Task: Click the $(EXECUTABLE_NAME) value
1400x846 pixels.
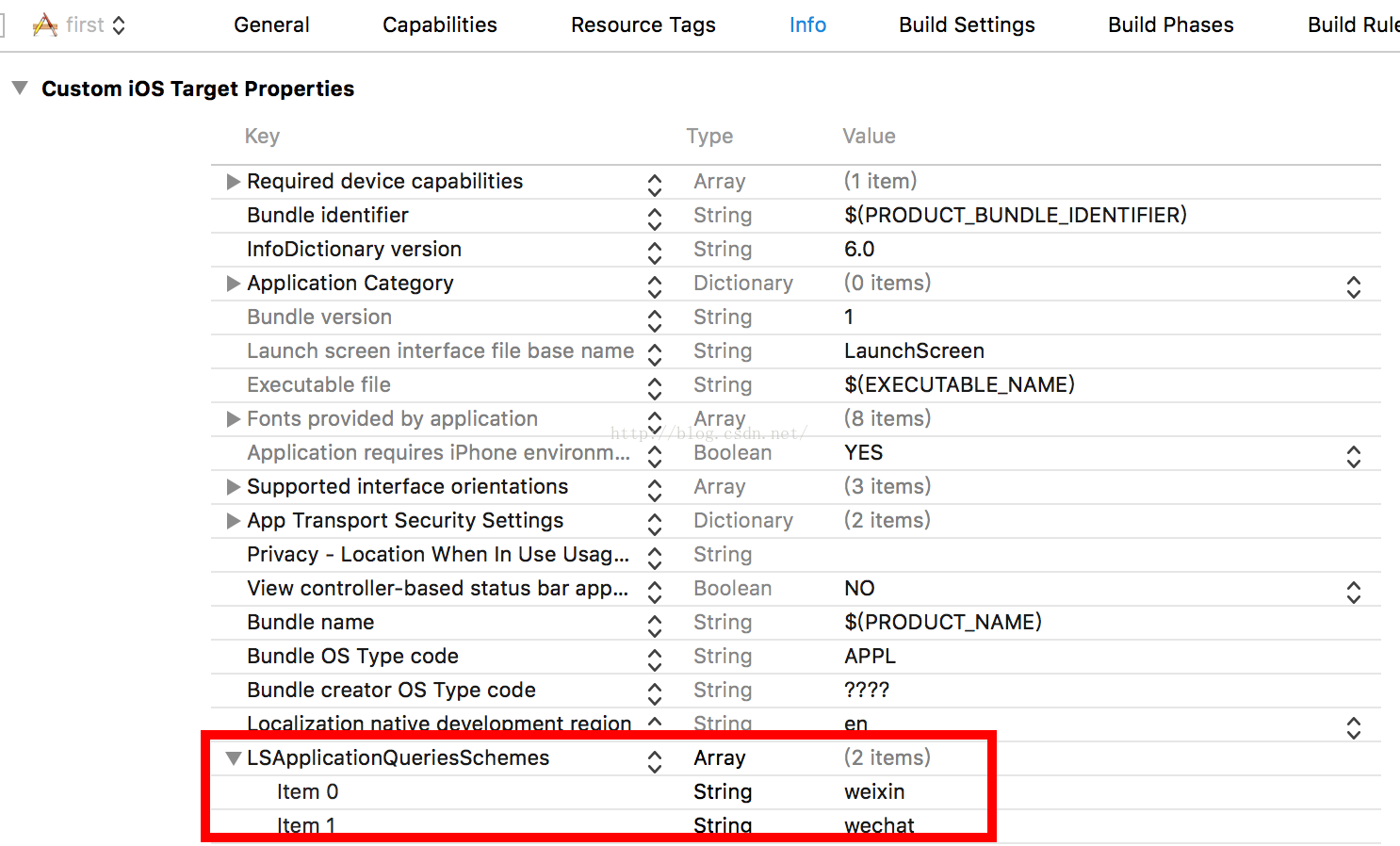Action: coord(959,385)
